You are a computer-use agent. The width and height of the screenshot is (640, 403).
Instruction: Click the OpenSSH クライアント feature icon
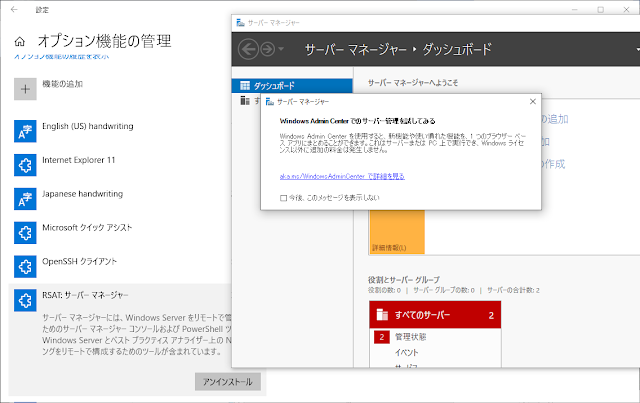point(25,267)
